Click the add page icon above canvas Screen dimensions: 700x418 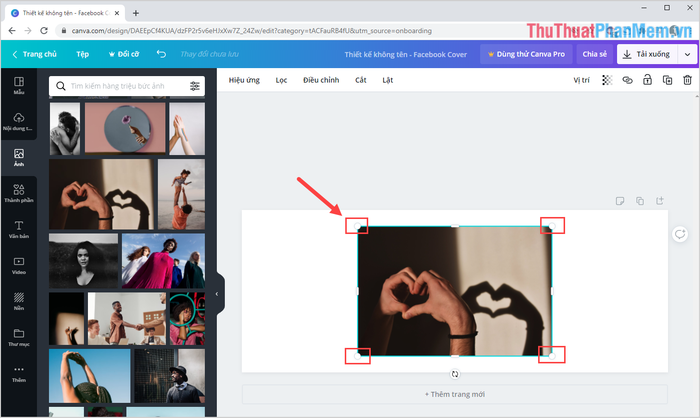coord(660,201)
